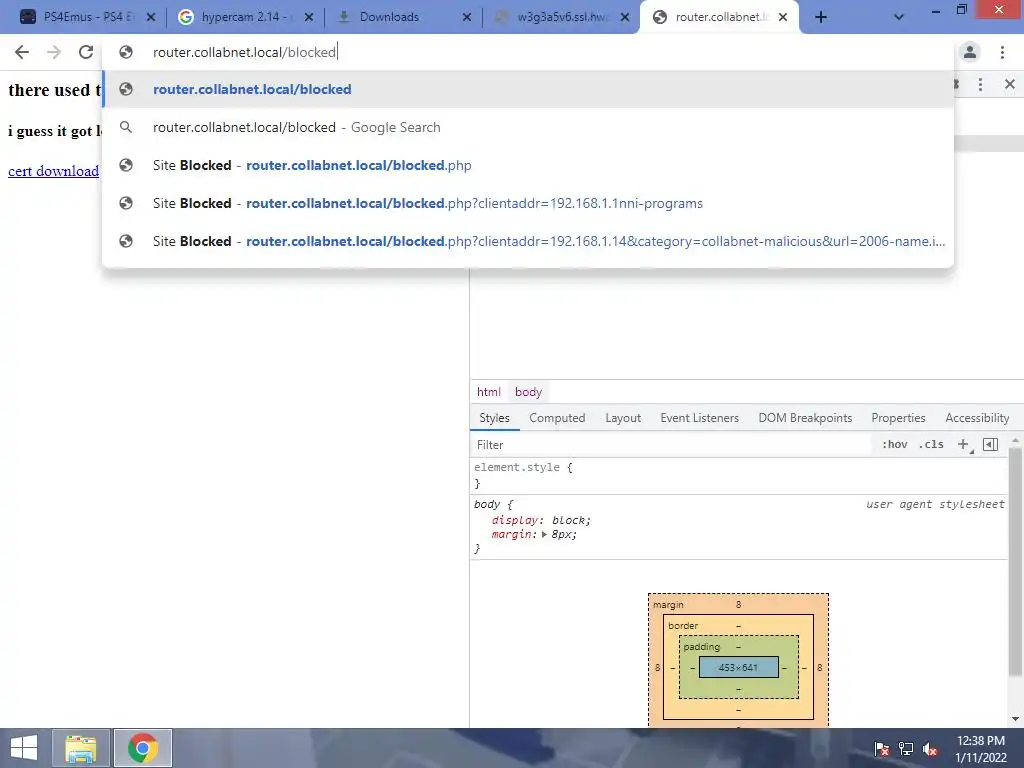Choose the Google Search suggestion
The height and width of the screenshot is (768, 1024).
[x=528, y=127]
